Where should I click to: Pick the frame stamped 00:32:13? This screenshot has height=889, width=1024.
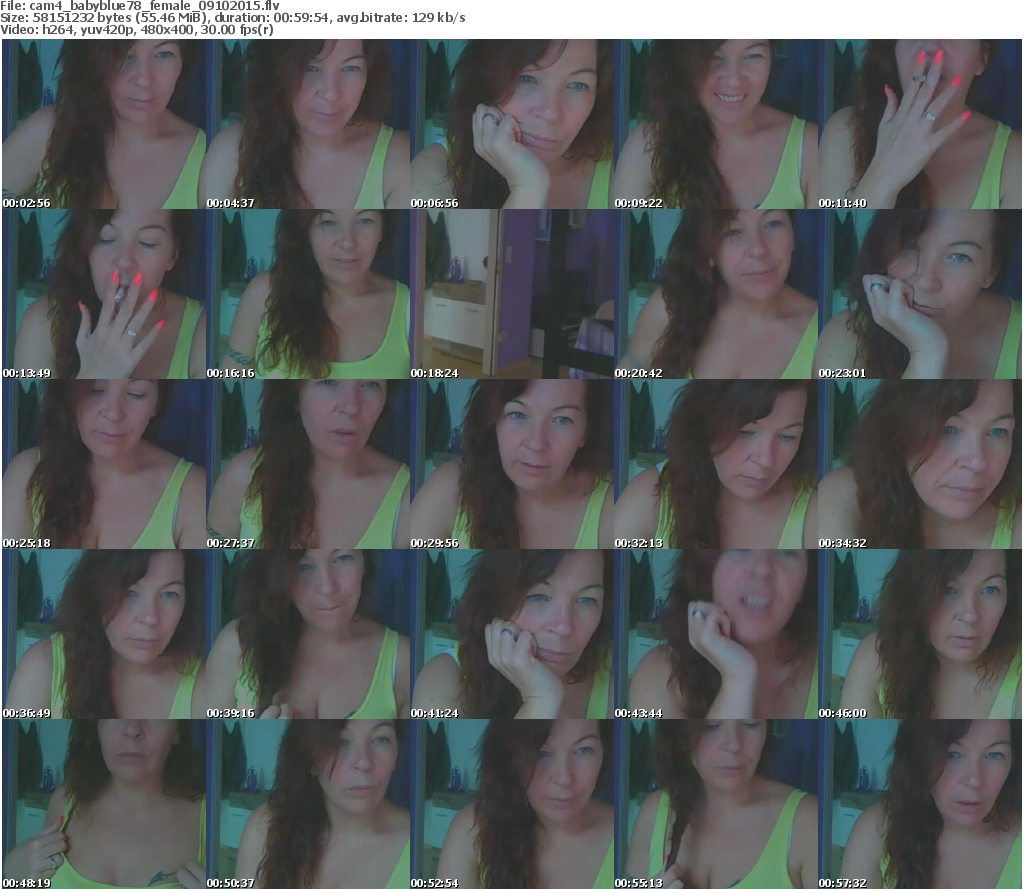[716, 464]
